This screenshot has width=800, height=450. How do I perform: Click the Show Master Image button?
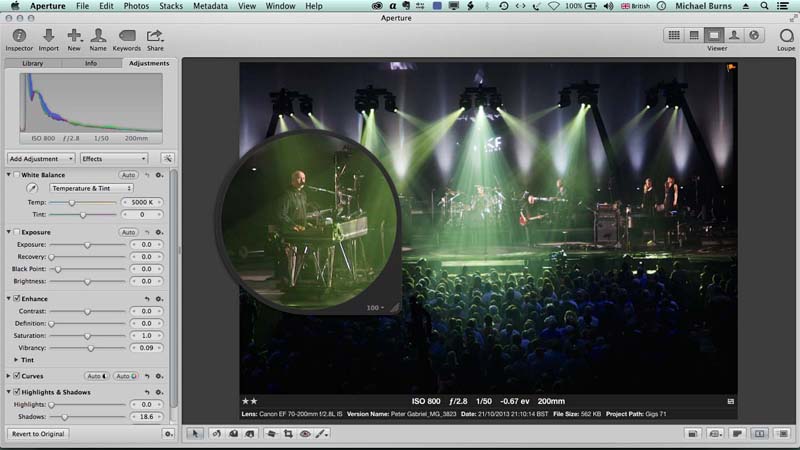click(692, 434)
